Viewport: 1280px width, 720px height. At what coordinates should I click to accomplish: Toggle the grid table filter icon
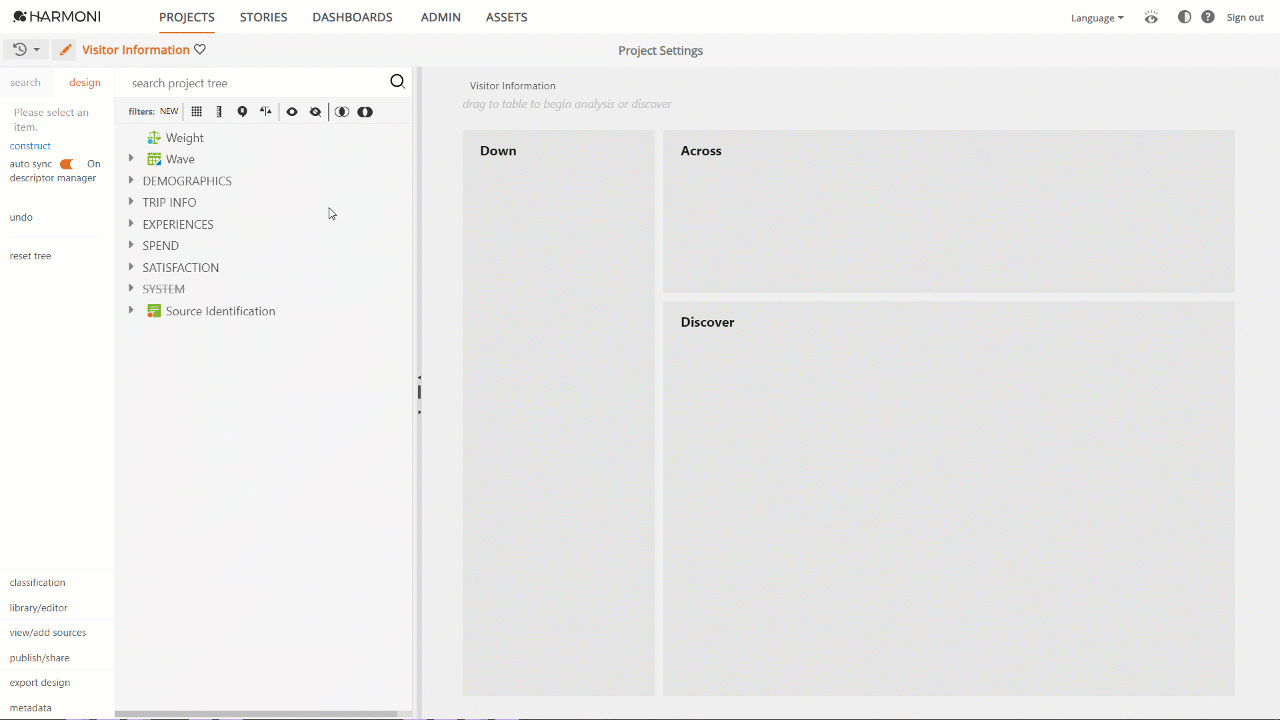197,112
